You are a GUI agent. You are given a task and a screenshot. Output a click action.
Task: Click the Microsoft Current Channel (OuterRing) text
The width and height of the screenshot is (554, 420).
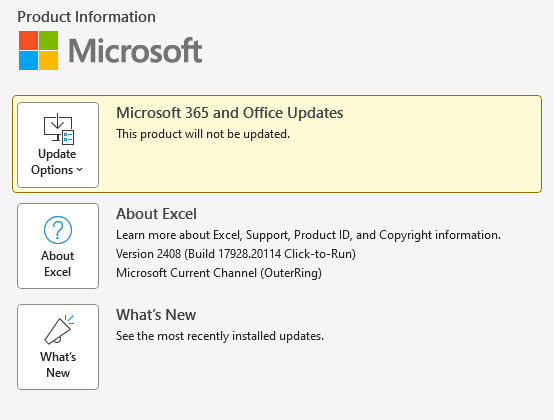pos(219,273)
